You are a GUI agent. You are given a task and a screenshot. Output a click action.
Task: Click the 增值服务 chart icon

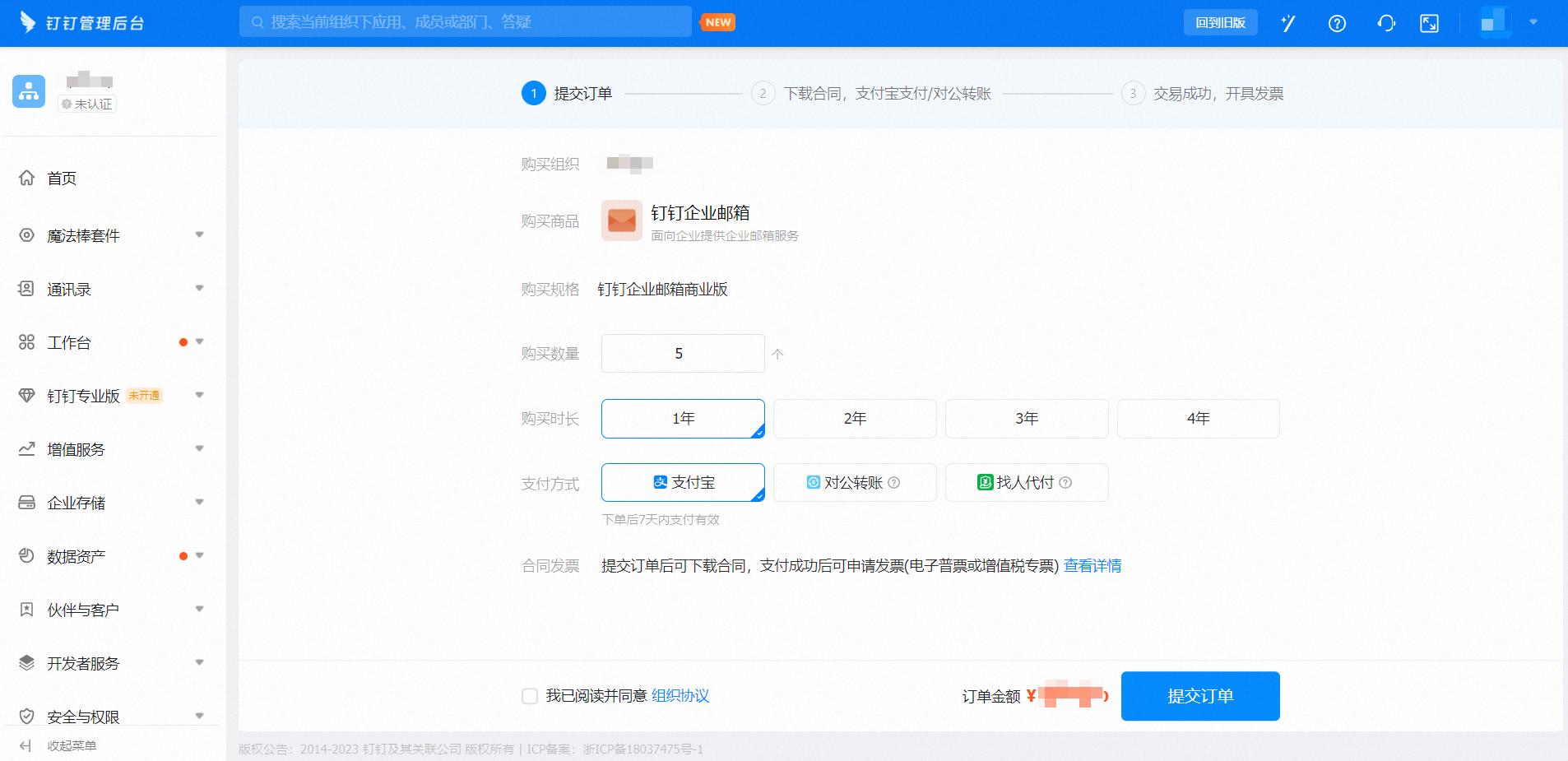point(26,449)
